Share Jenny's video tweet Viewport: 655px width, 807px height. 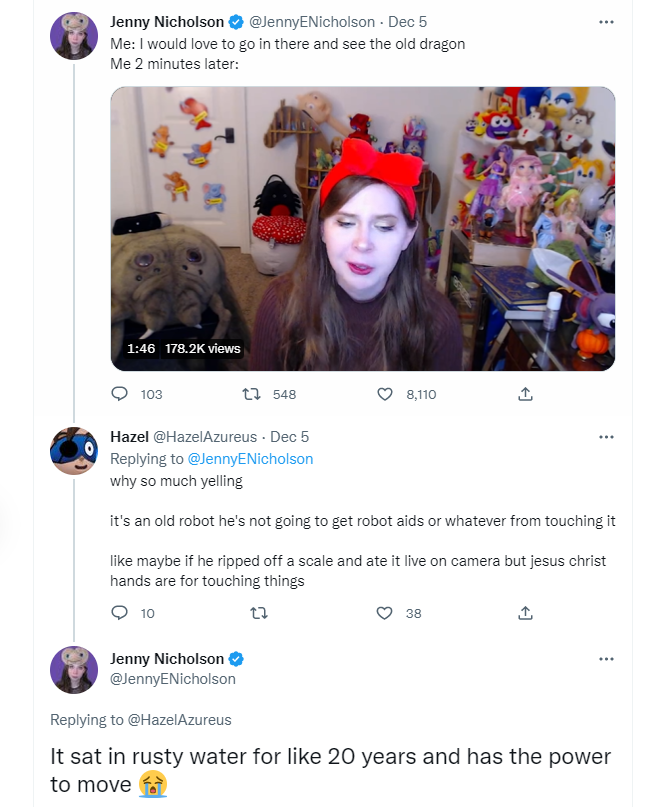click(x=525, y=394)
